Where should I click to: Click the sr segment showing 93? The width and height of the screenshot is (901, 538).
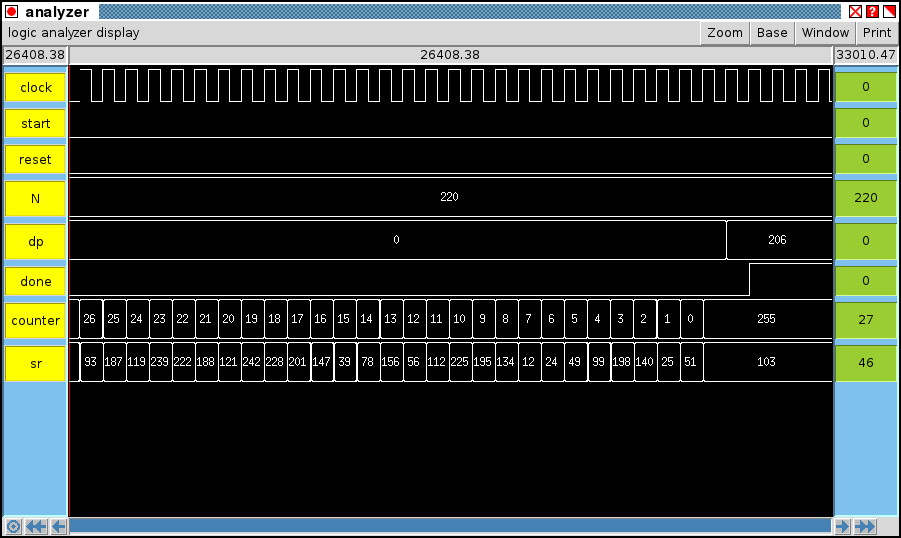(91, 362)
